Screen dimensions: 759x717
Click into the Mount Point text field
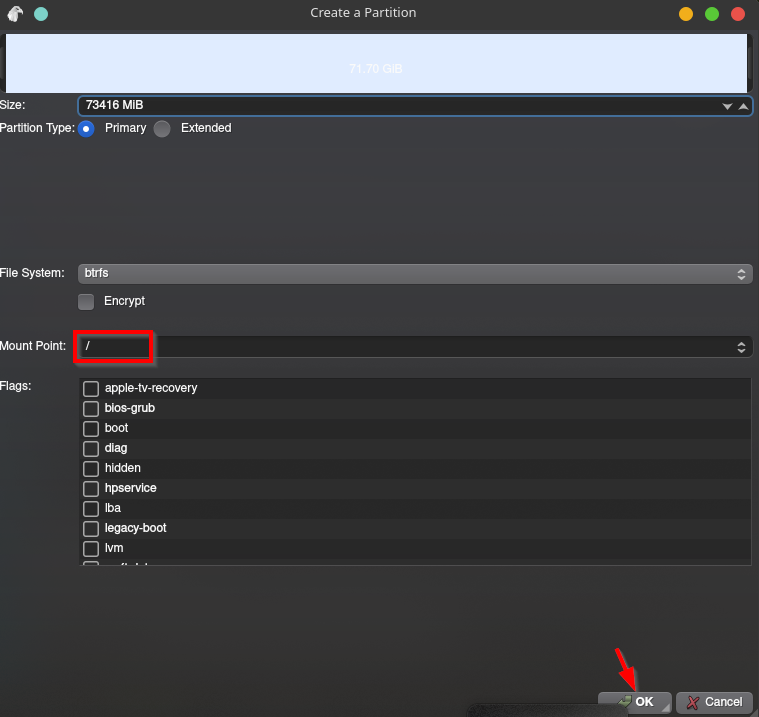pos(400,347)
